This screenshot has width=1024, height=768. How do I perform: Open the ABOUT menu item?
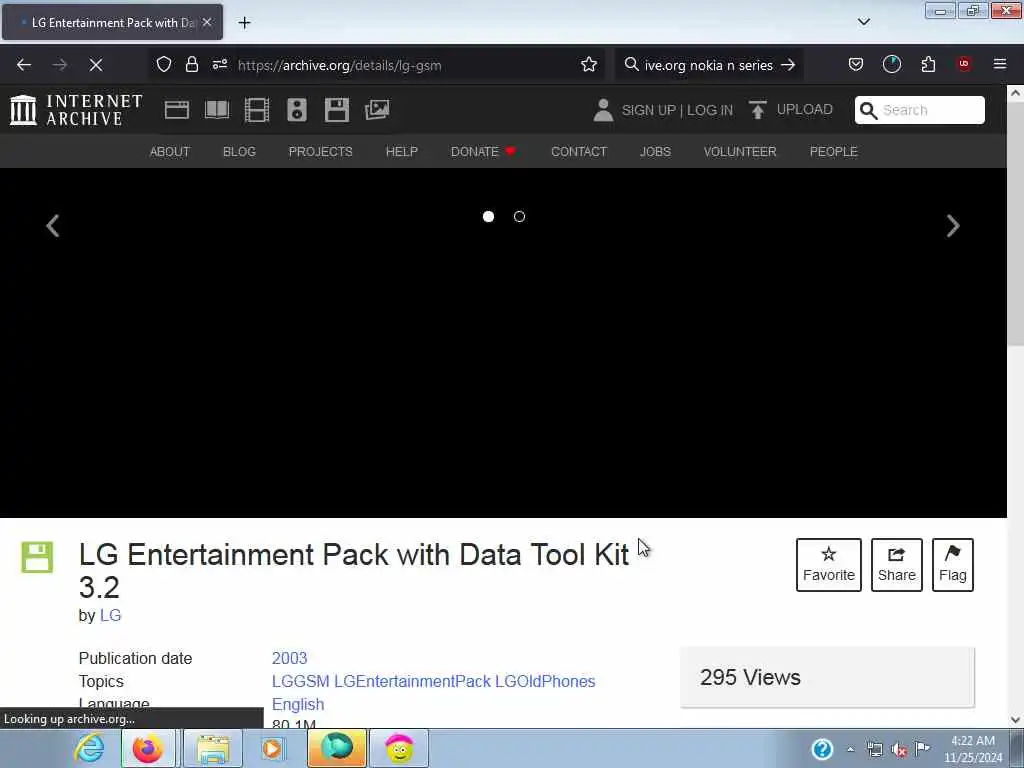pos(170,152)
